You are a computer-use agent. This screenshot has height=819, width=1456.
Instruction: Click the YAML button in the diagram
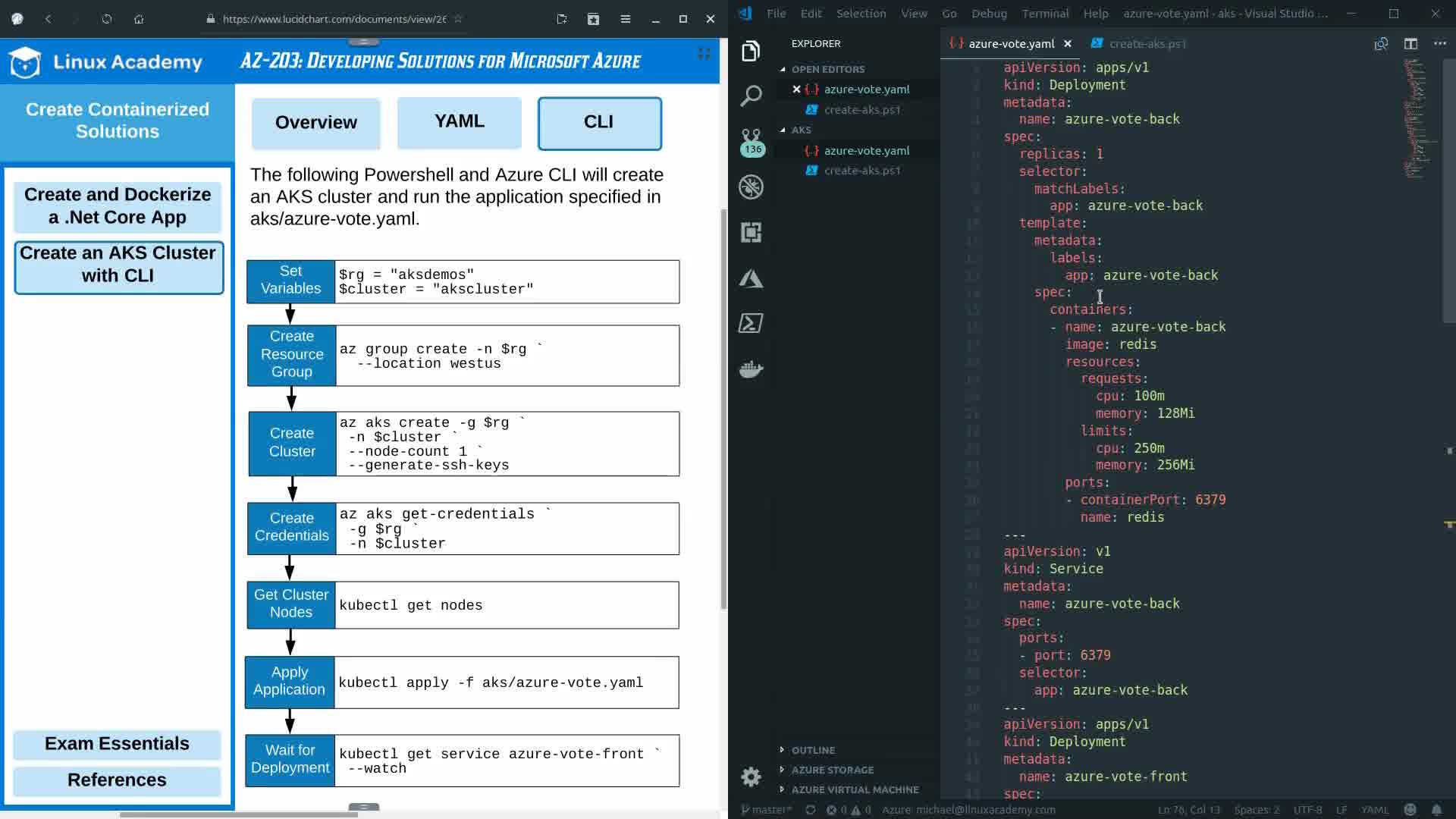point(459,122)
